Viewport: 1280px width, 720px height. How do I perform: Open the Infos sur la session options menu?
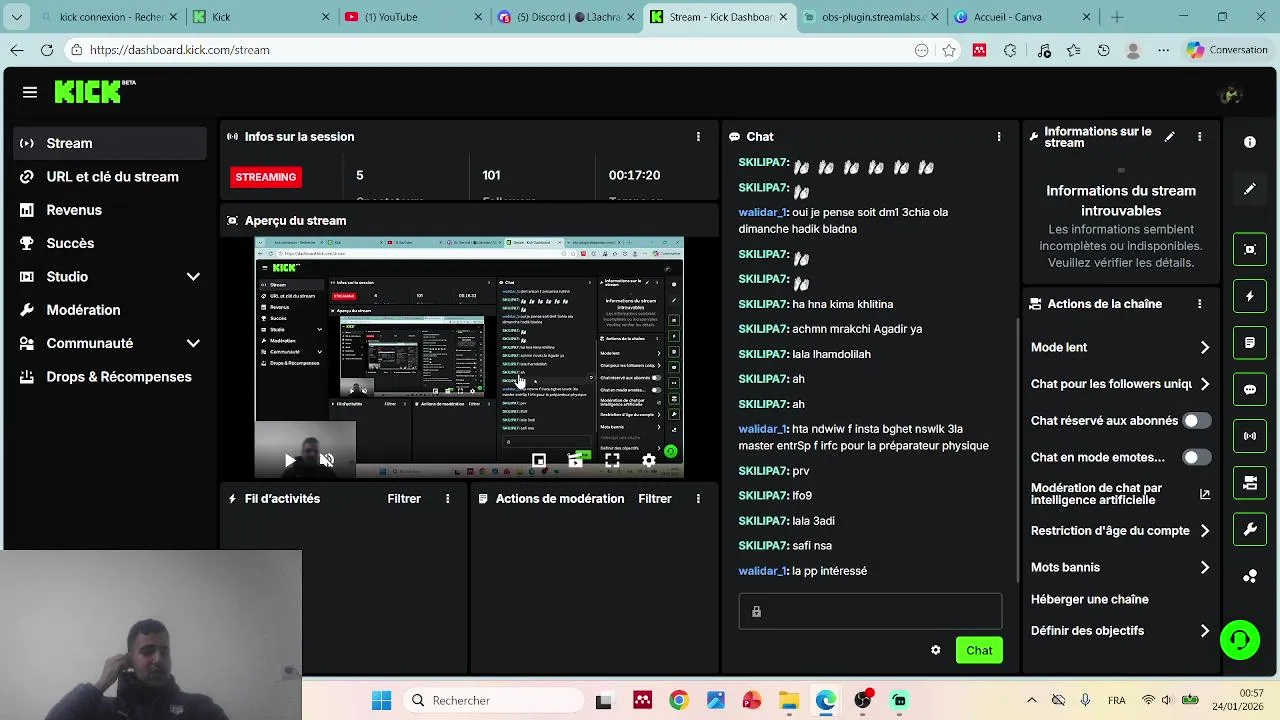(x=698, y=137)
